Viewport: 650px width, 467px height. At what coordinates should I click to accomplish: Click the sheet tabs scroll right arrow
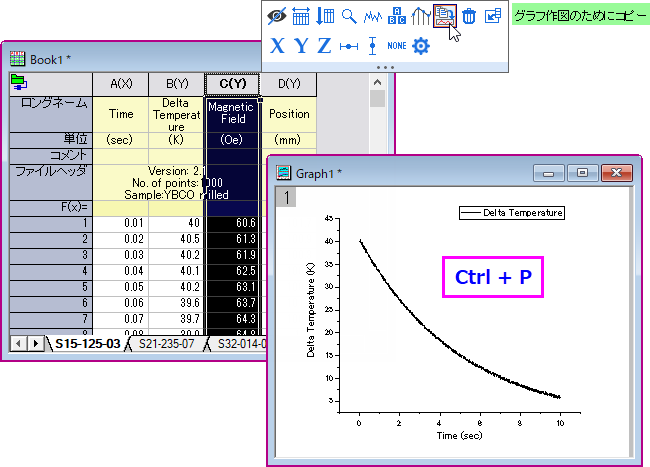point(36,344)
